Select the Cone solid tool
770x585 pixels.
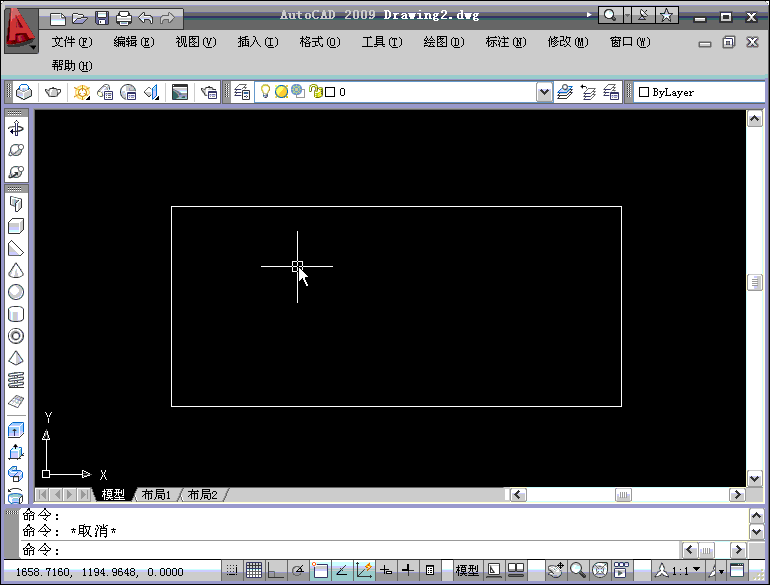click(x=16, y=271)
